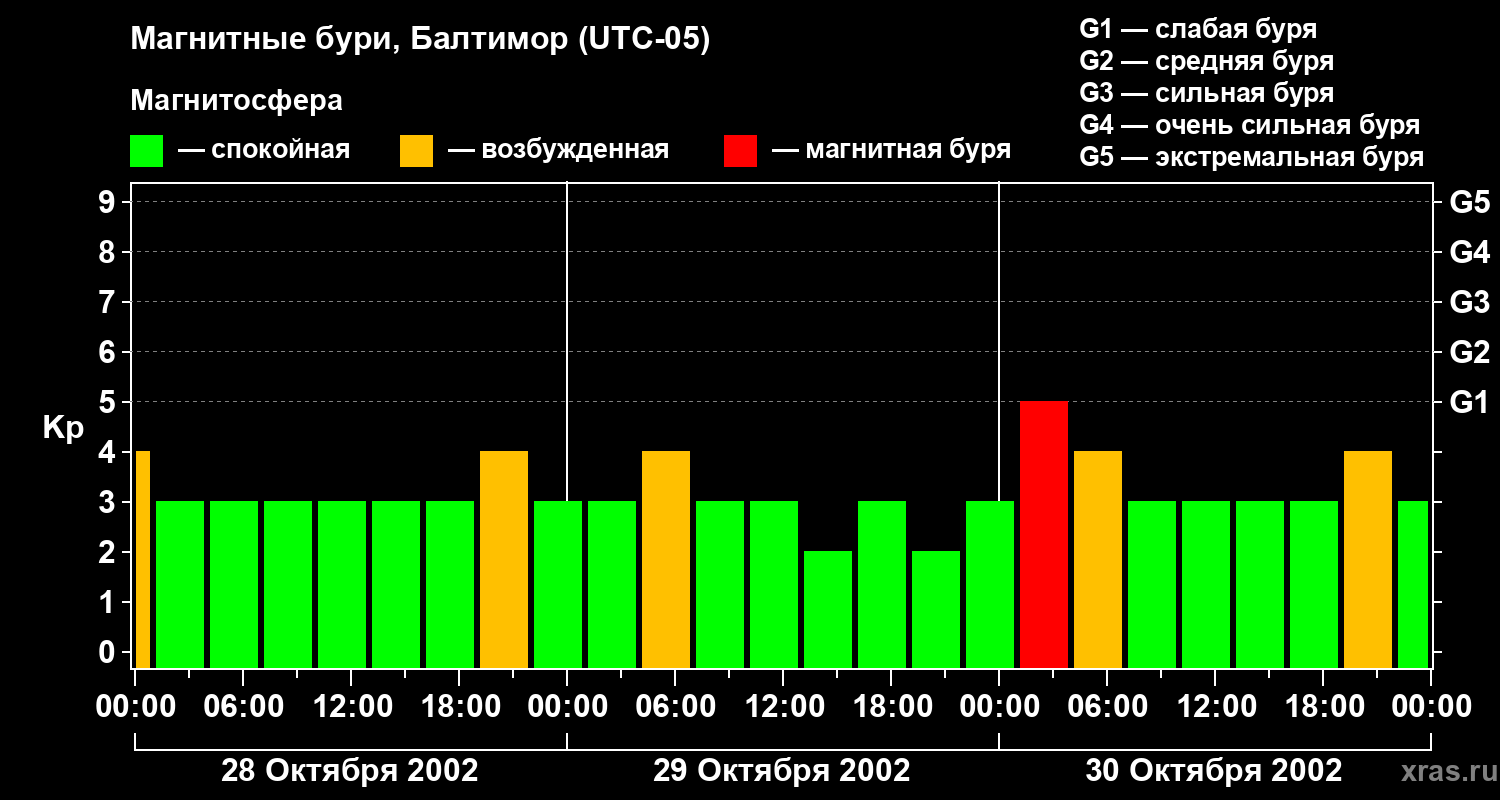
Task: Click Kp axis value 6
Action: tap(109, 352)
